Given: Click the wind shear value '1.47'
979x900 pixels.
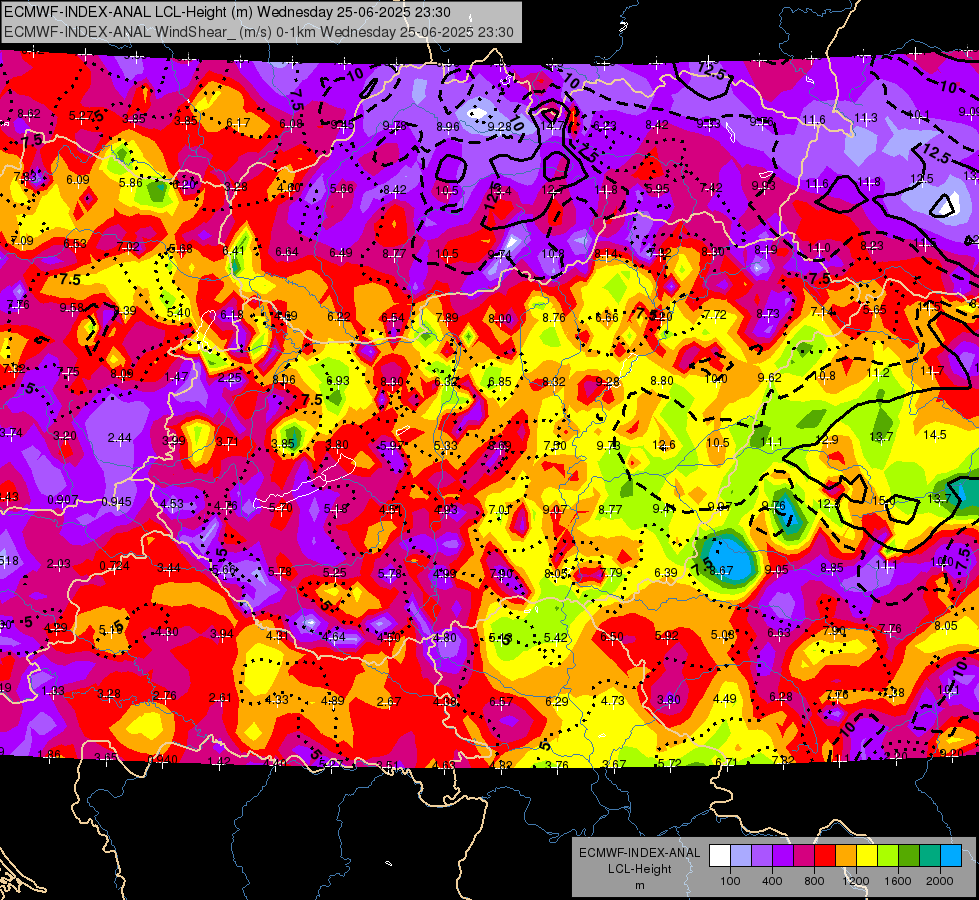Looking at the screenshot, I should tap(176, 377).
